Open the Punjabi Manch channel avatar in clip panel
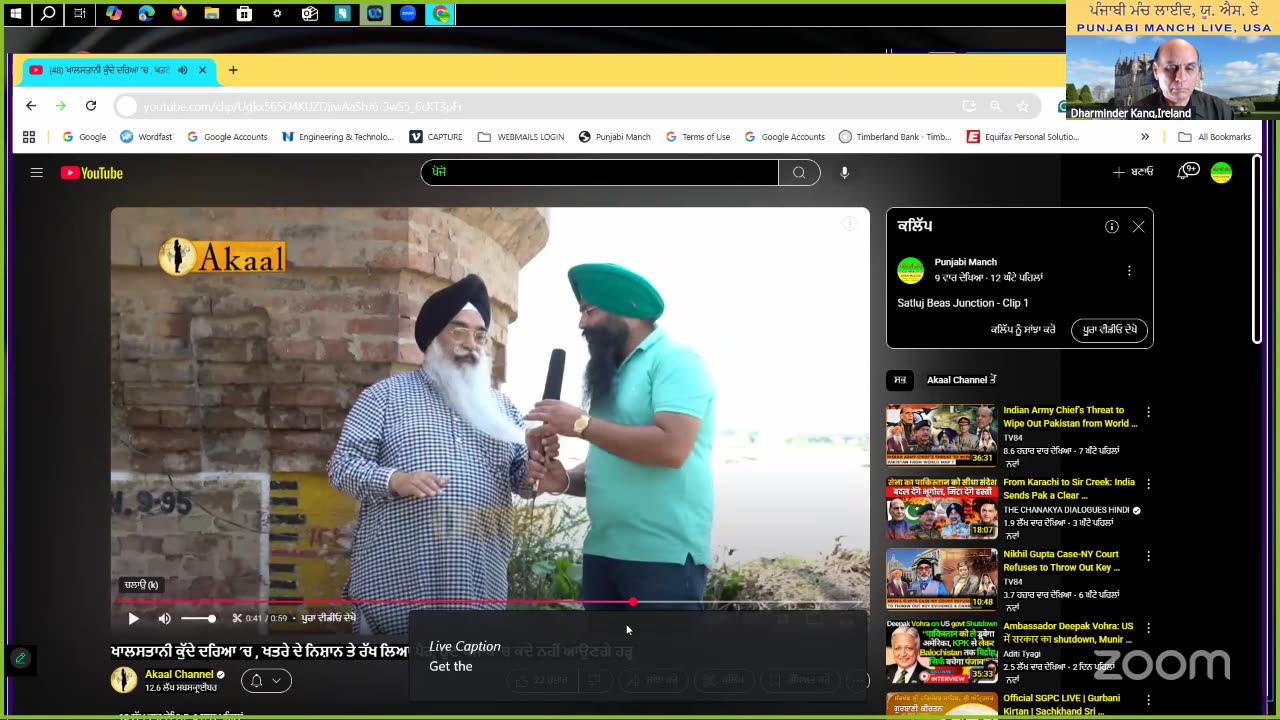Screen dimensions: 1280x720 [x=910, y=270]
